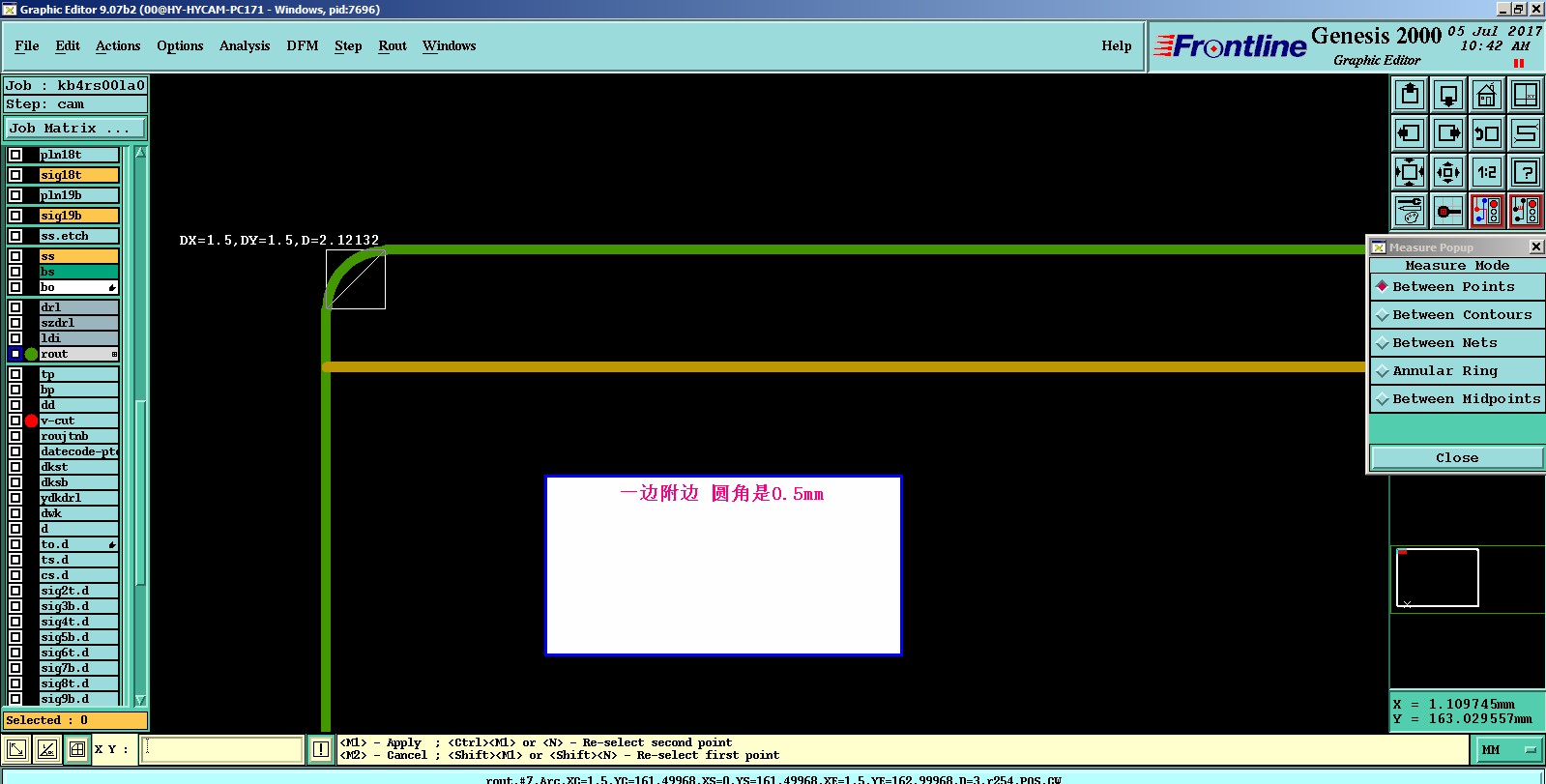This screenshot has height=784, width=1546.
Task: Select Between Points measure mode
Action: click(x=1457, y=287)
